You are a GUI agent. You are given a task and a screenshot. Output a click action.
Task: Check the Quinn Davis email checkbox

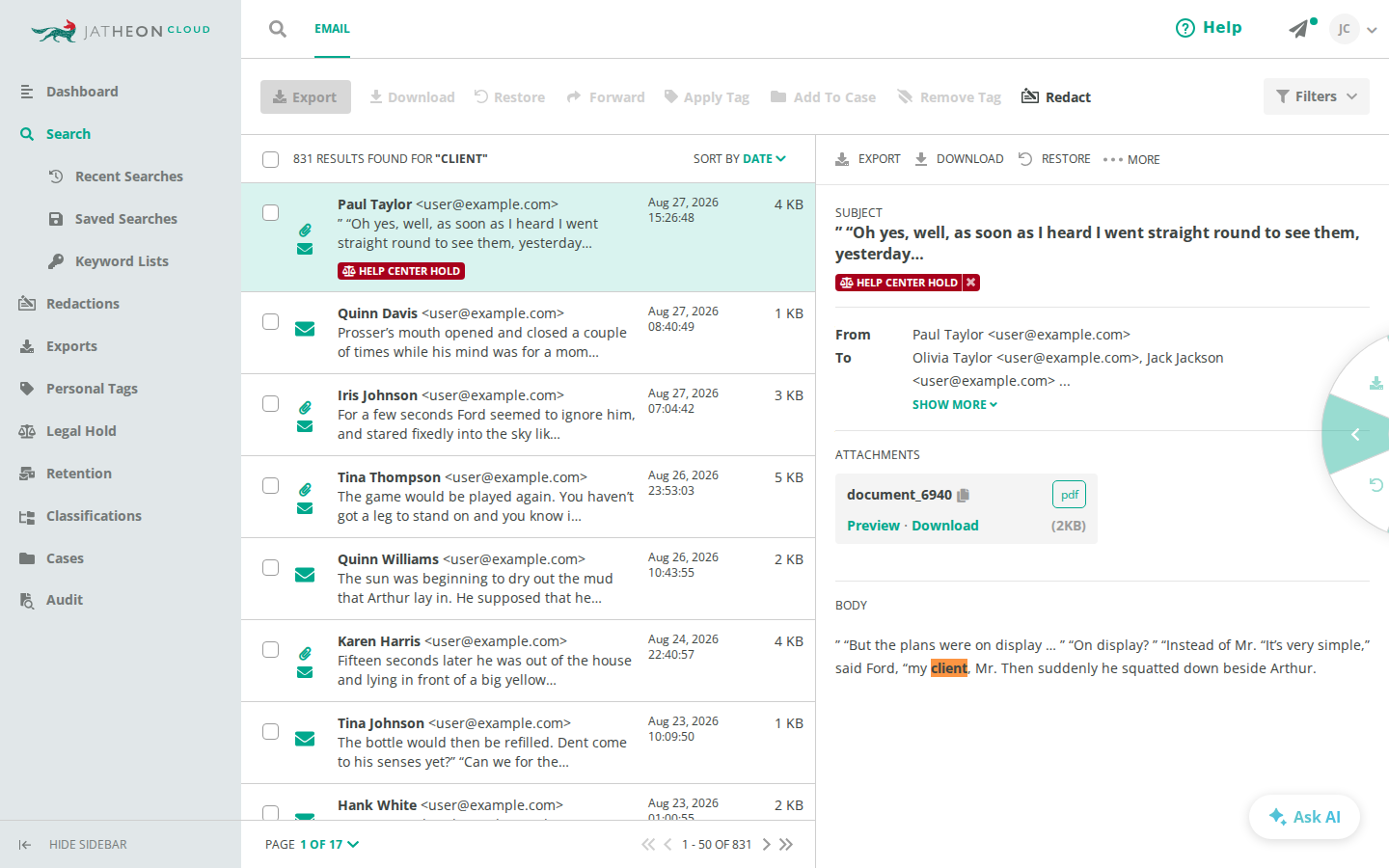pos(271,321)
